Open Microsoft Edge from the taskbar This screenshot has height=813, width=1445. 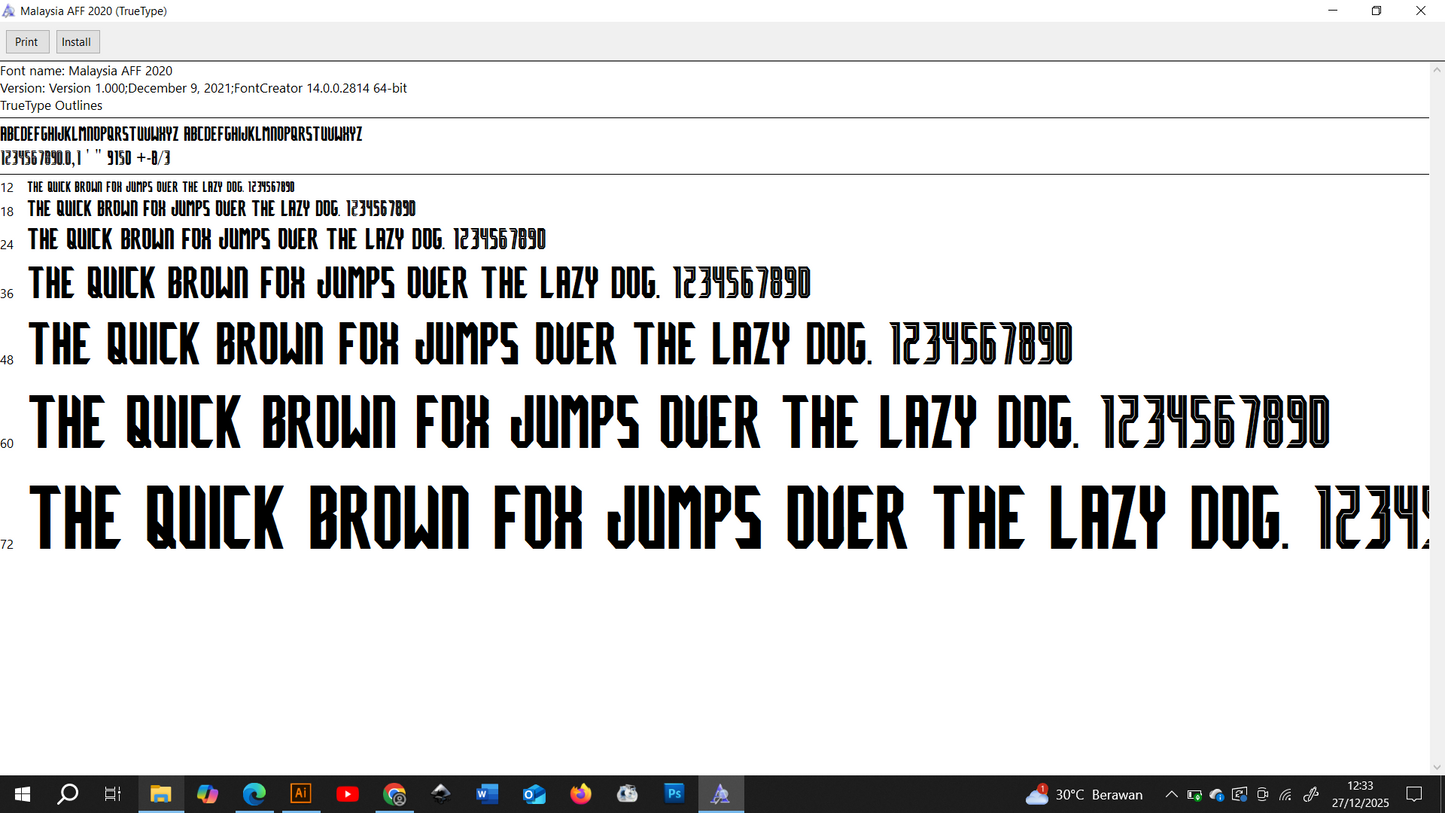[x=254, y=794]
